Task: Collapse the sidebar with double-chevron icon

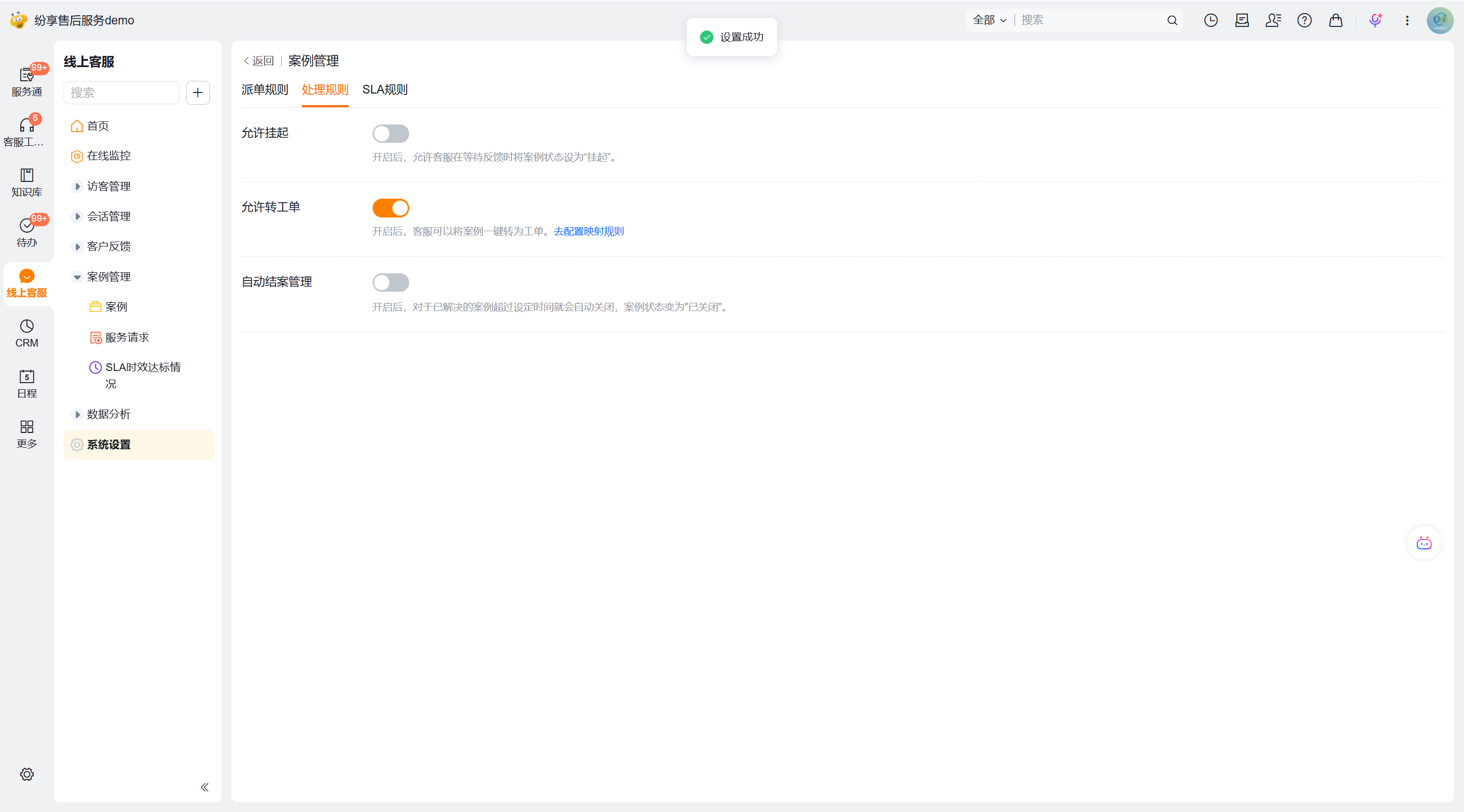Action: pos(204,787)
